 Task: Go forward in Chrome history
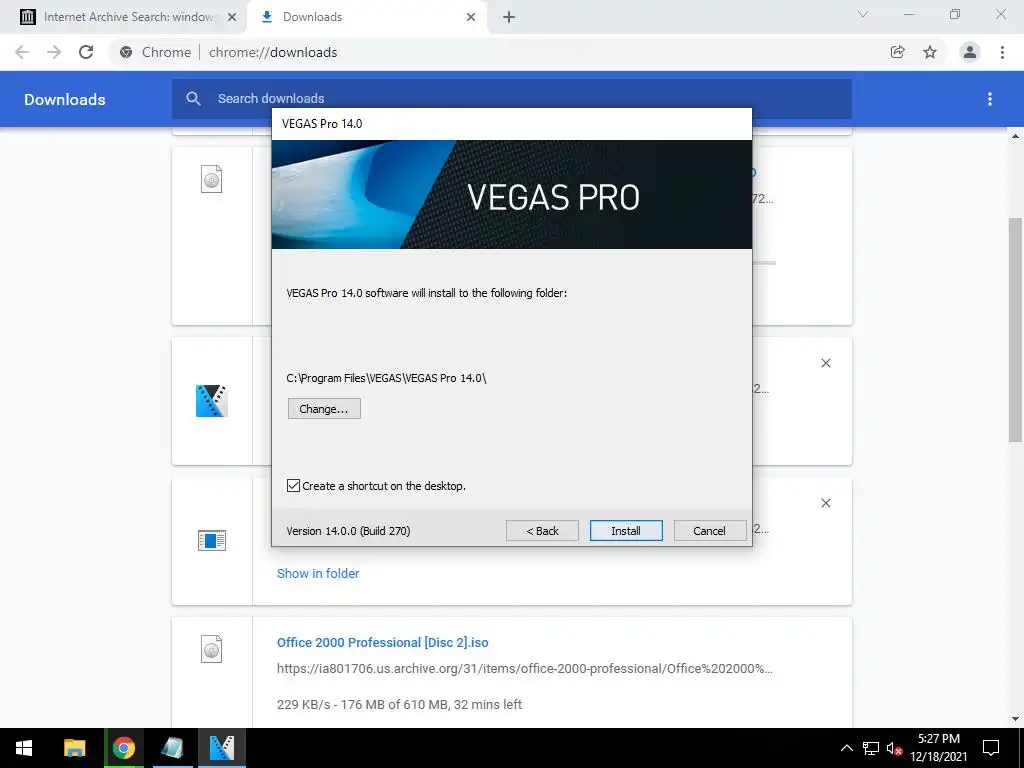pyautogui.click(x=54, y=52)
